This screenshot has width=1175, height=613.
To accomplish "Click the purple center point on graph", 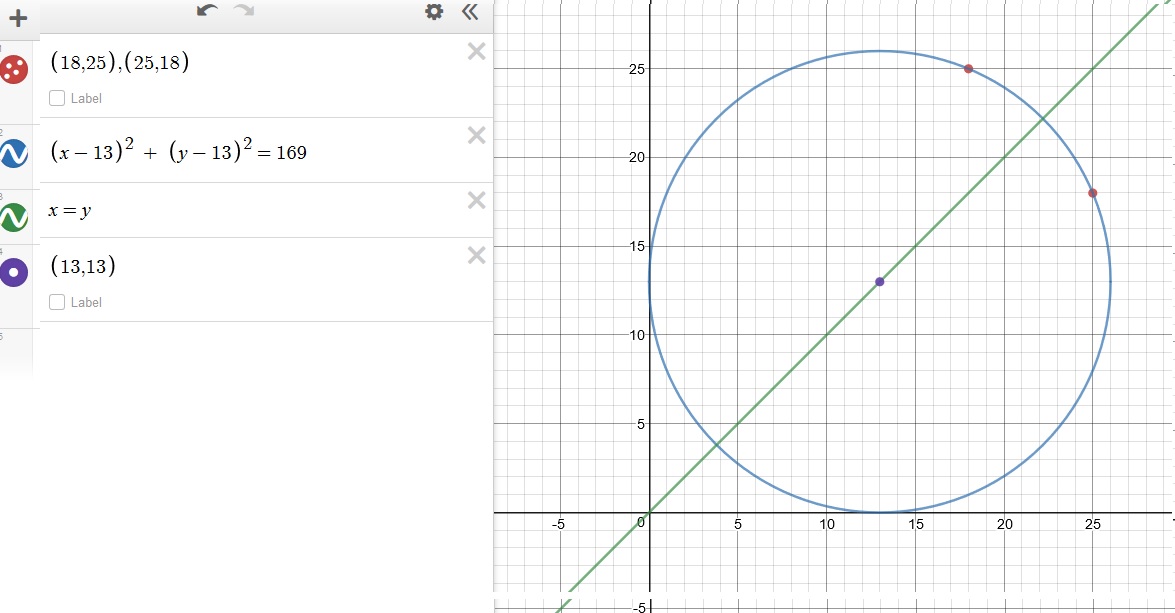I will [879, 282].
